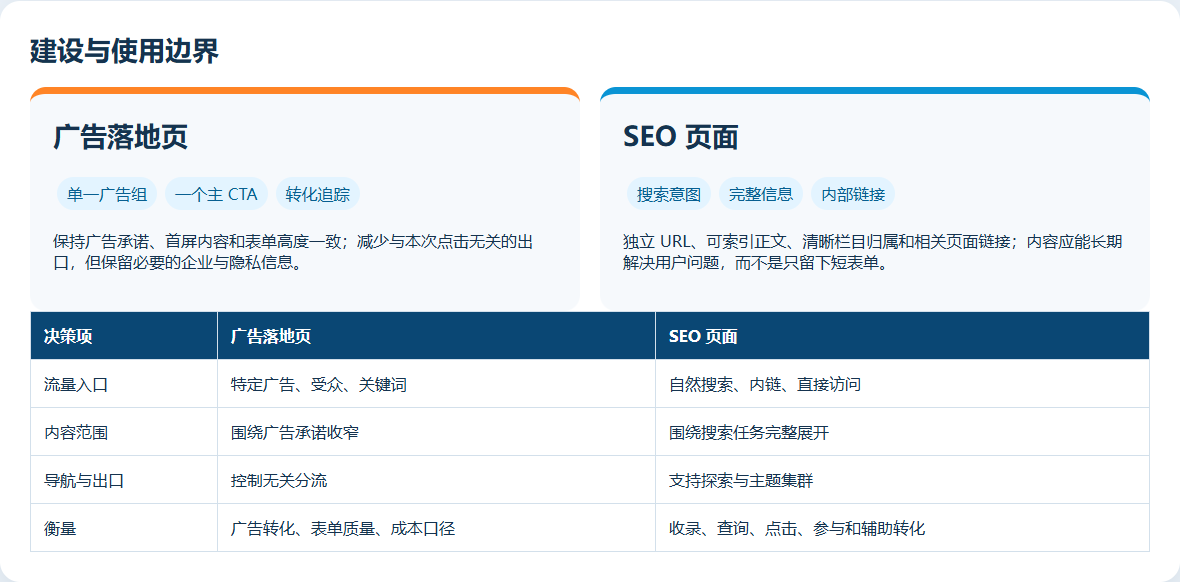Click the 转化追踪 tag
This screenshot has height=582, width=1180.
pos(318,194)
